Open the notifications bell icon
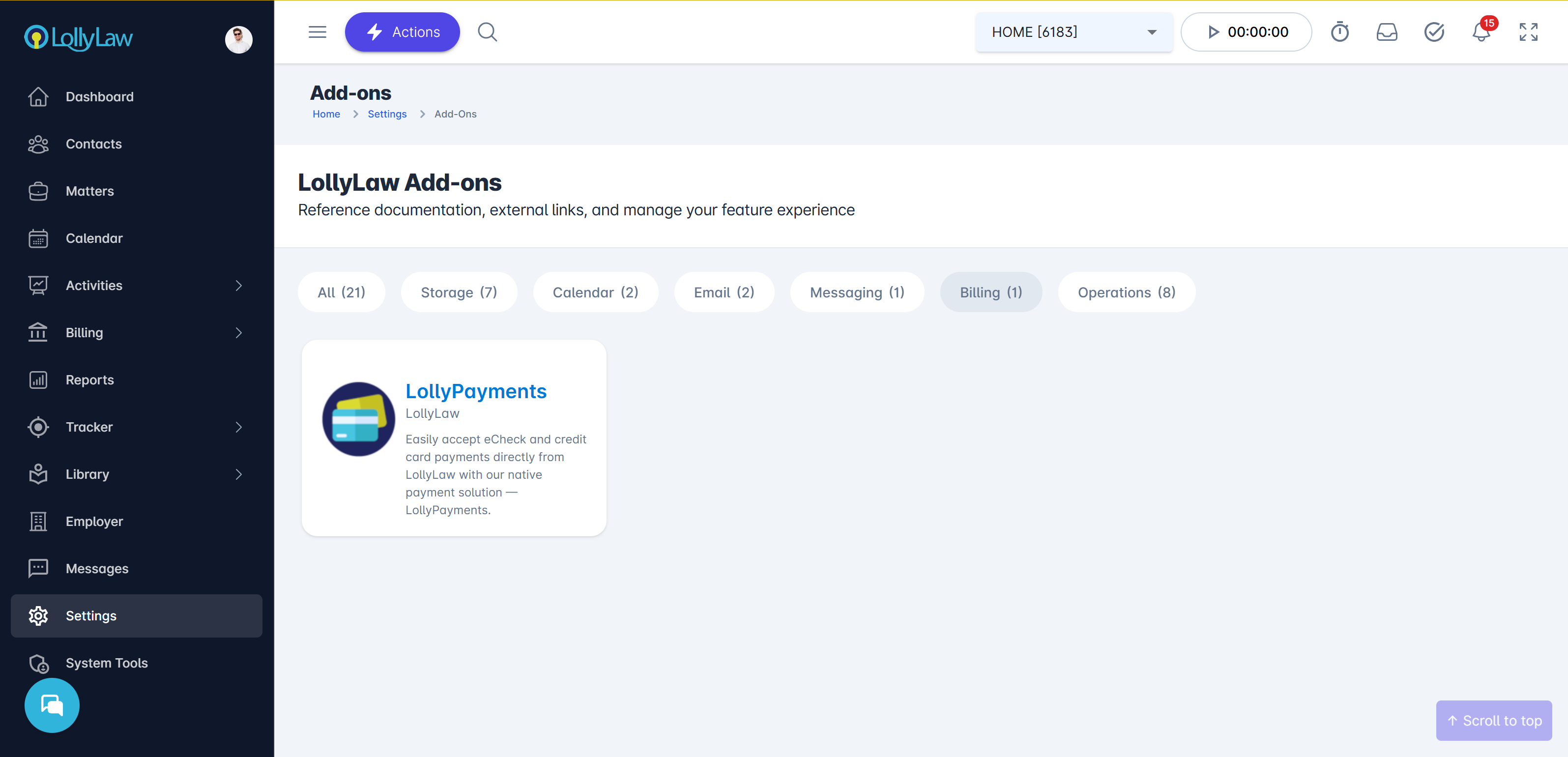 click(x=1481, y=31)
